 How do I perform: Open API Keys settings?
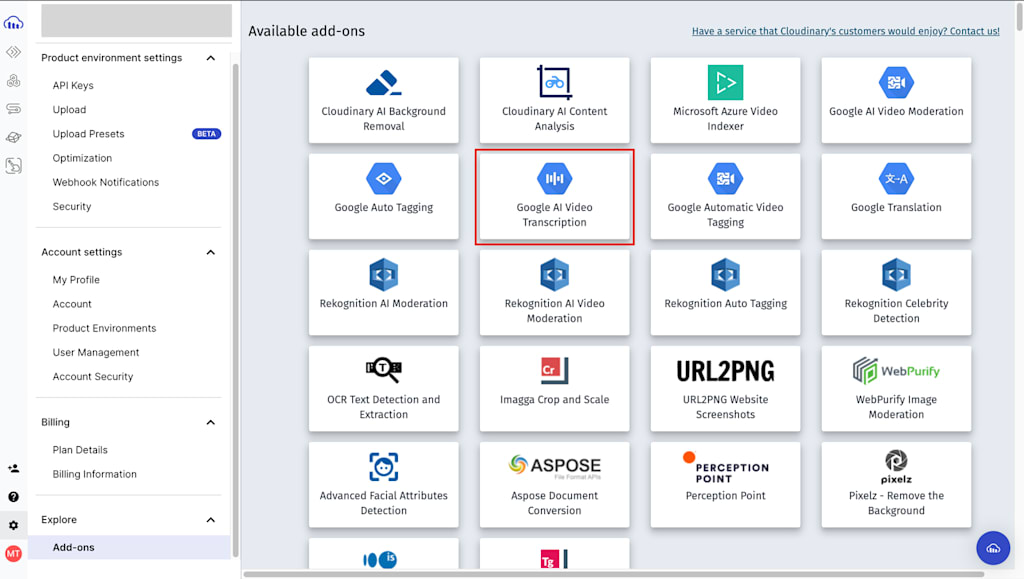pos(73,86)
